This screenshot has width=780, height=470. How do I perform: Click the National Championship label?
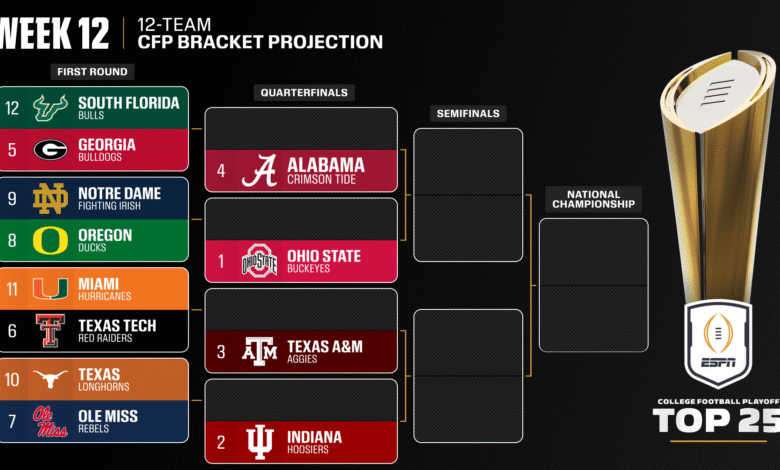pos(593,200)
